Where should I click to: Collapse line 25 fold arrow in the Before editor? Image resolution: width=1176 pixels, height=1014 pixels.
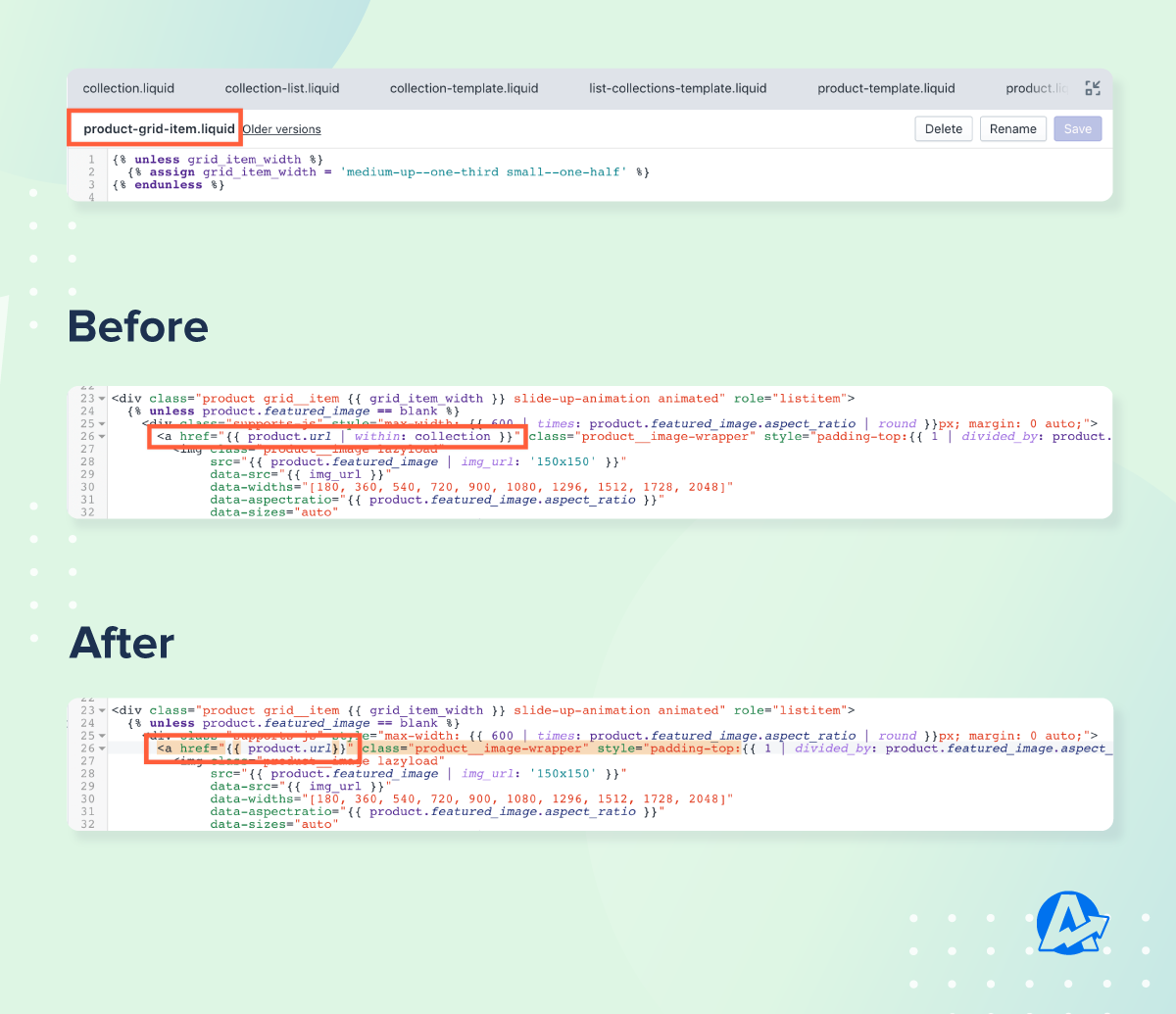point(102,424)
